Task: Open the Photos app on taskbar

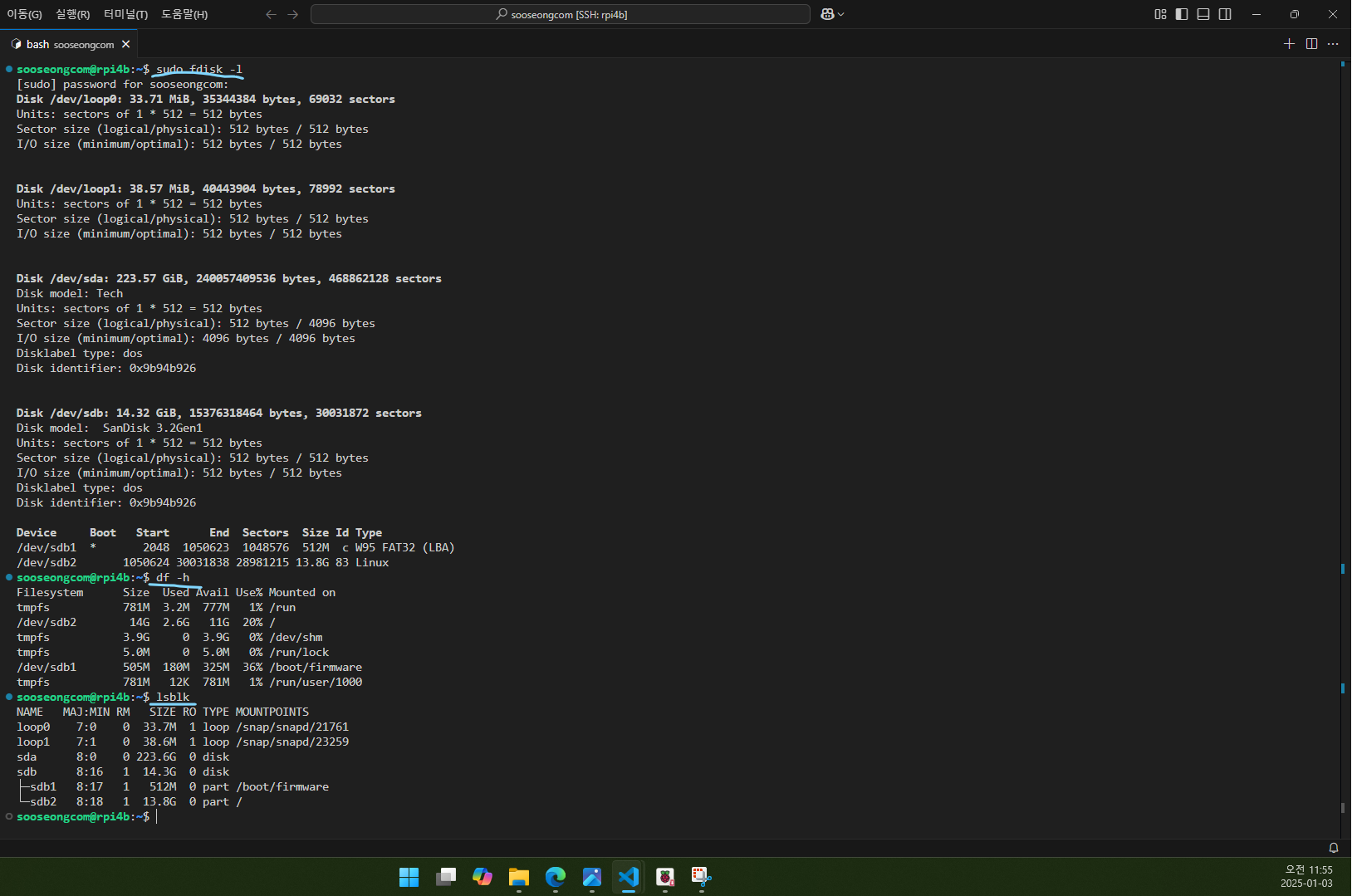Action: 592,877
